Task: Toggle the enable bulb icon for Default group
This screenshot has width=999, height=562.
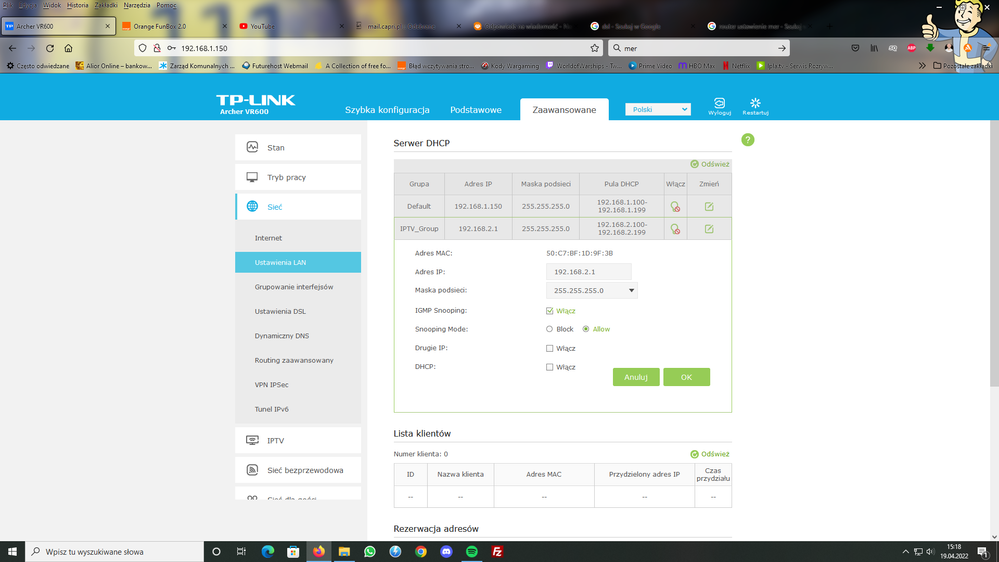Action: click(x=675, y=206)
